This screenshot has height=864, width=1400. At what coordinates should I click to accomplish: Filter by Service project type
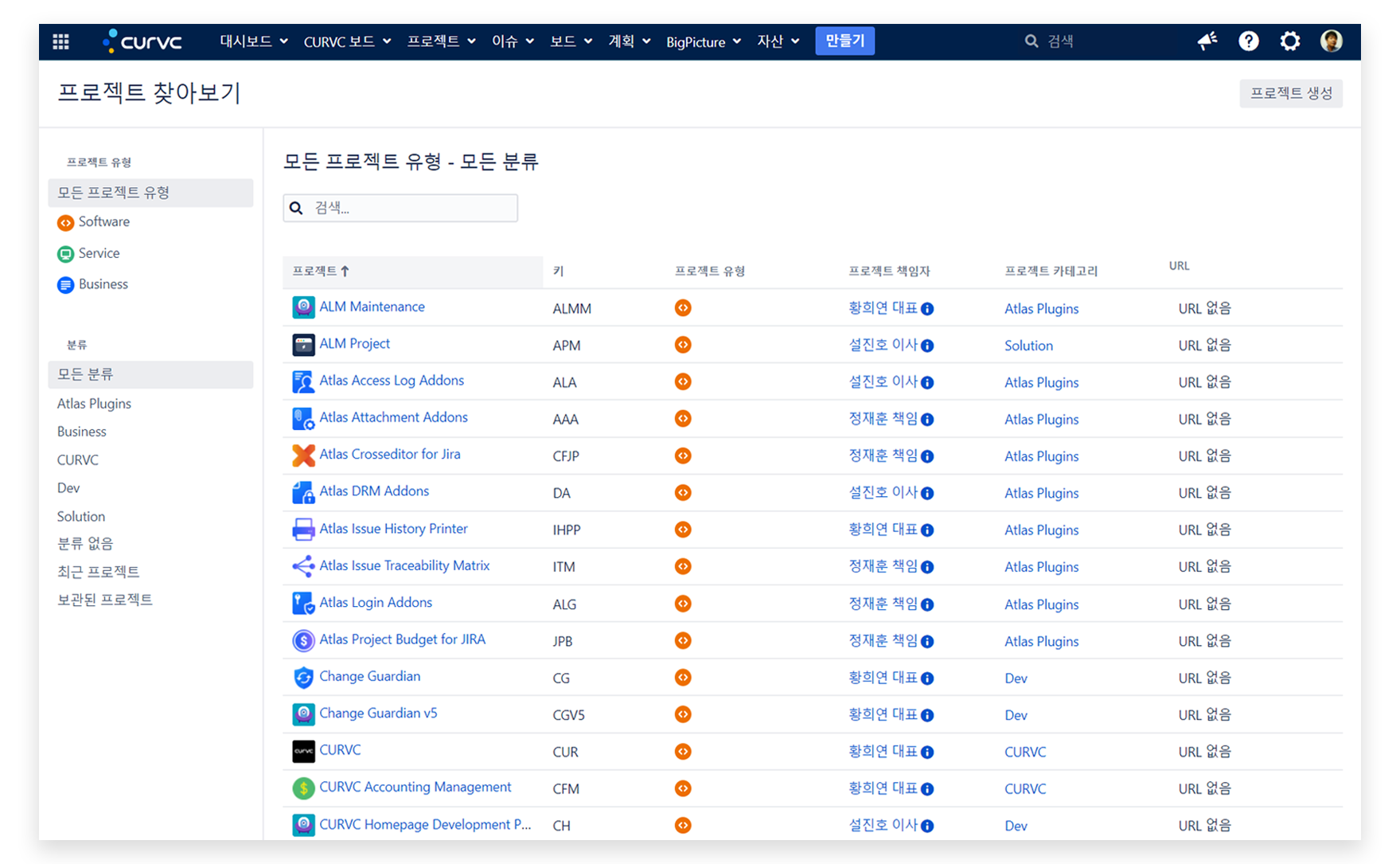coord(88,253)
